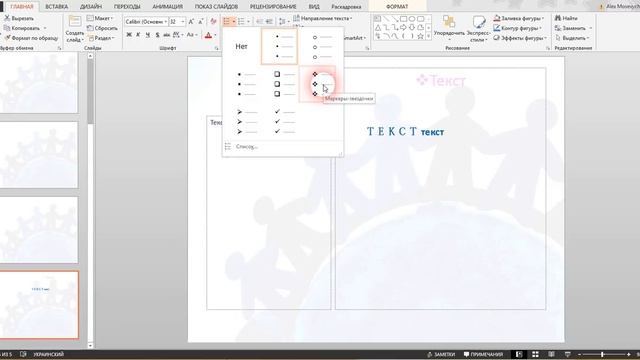The width and height of the screenshot is (640, 360).
Task: Toggle bold (Ж) formatting
Action: coord(129,35)
